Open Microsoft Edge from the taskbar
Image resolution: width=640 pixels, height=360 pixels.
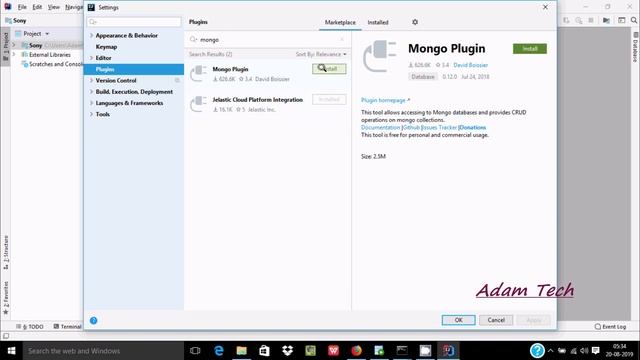point(219,351)
